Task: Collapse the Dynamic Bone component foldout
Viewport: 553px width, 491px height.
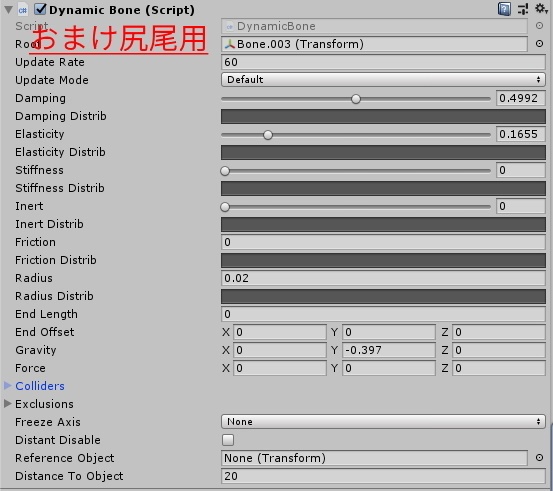Action: [8, 10]
